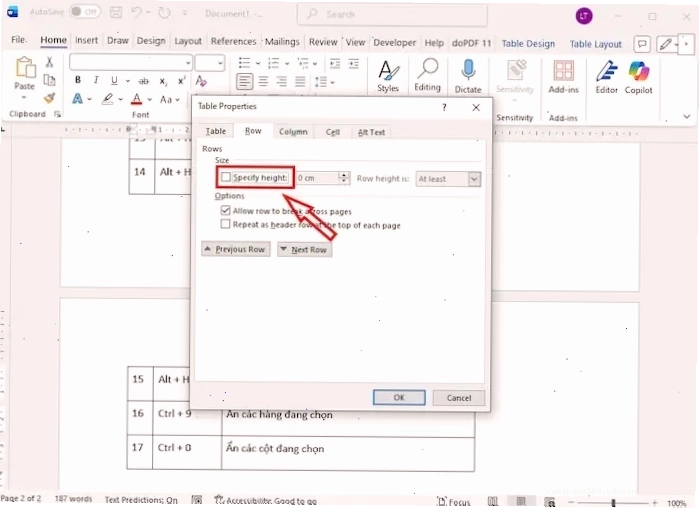Open the Table Layout ribbon tab

point(595,44)
